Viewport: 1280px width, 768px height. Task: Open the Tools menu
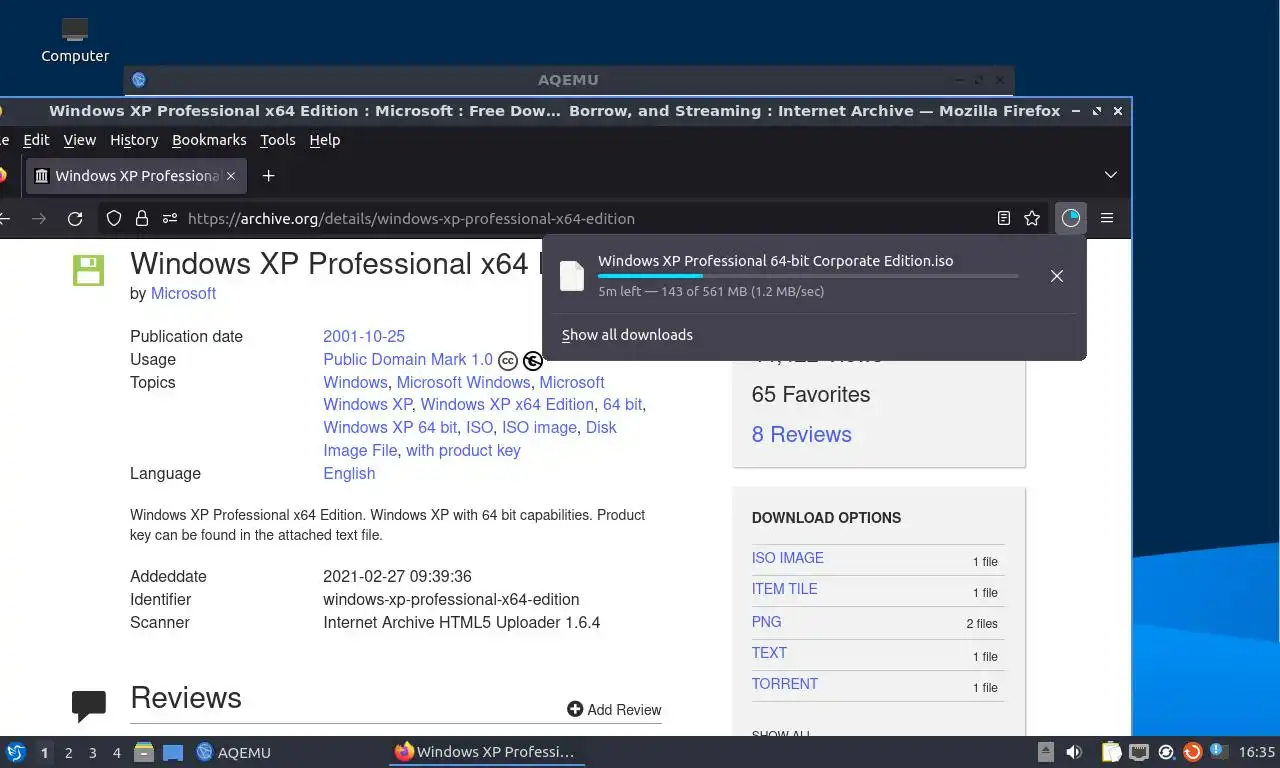(x=277, y=140)
